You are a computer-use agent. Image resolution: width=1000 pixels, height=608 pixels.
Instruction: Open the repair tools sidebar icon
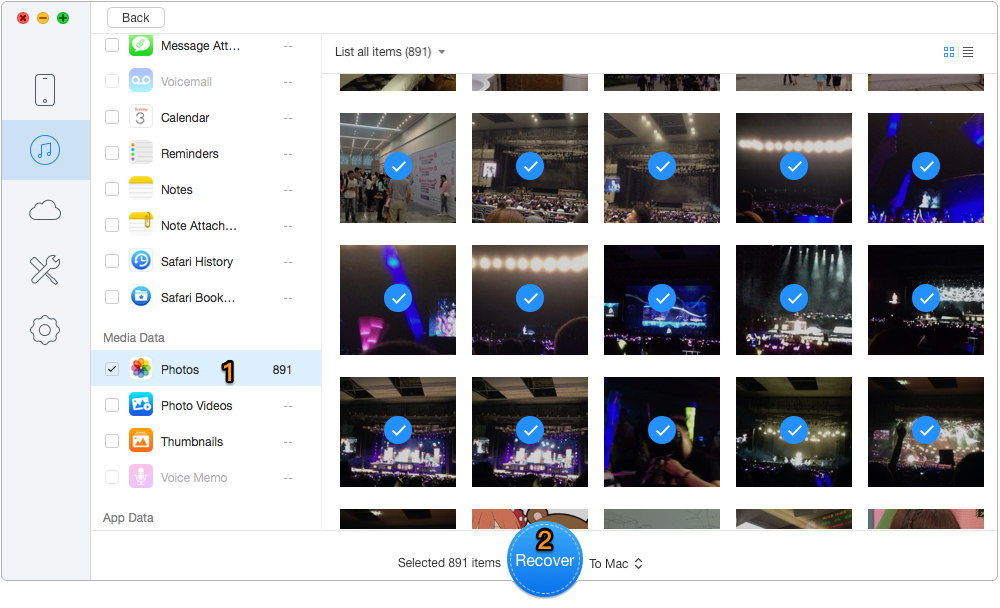click(45, 270)
